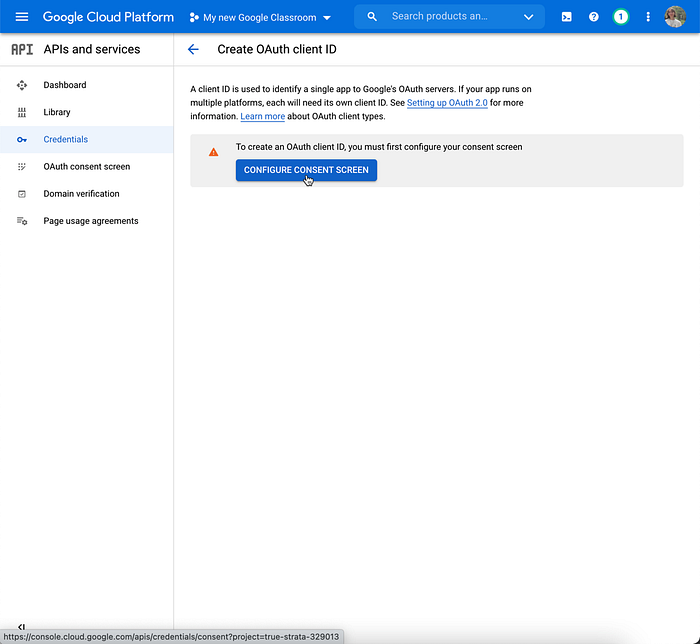
Task: Click the Create OAuth client ID title
Action: click(x=277, y=49)
